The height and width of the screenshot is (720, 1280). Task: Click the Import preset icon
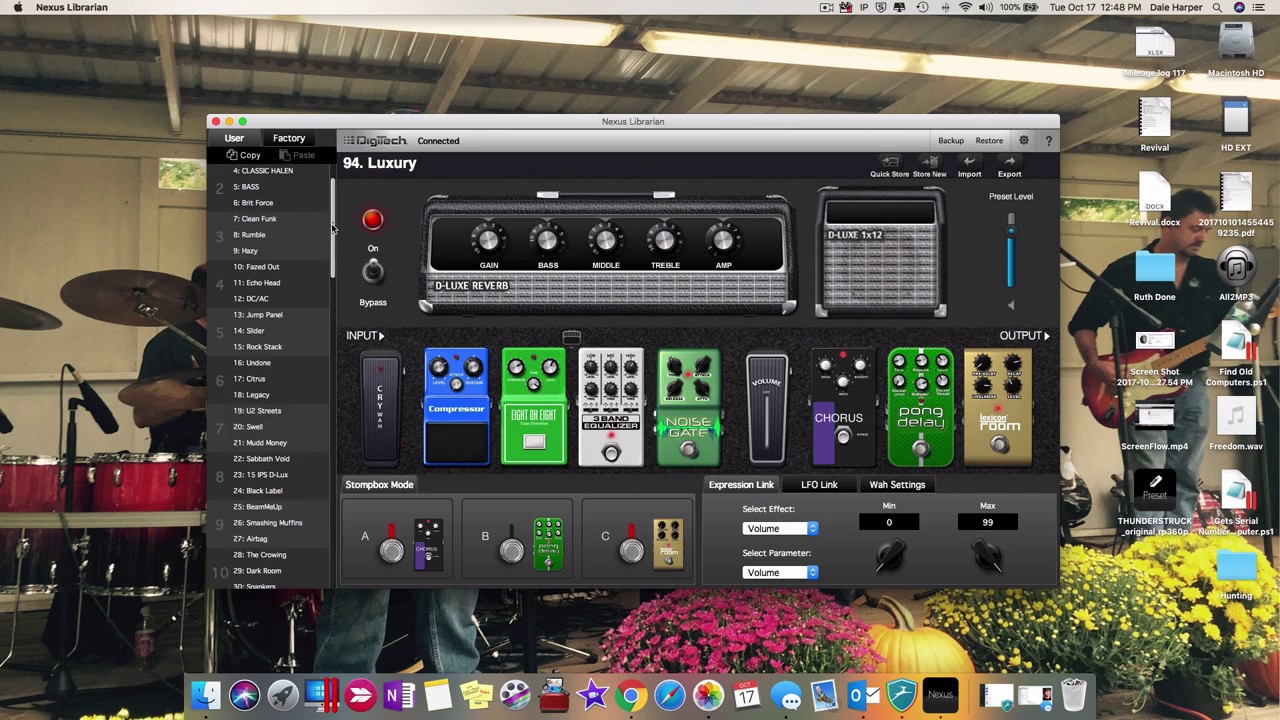click(969, 161)
